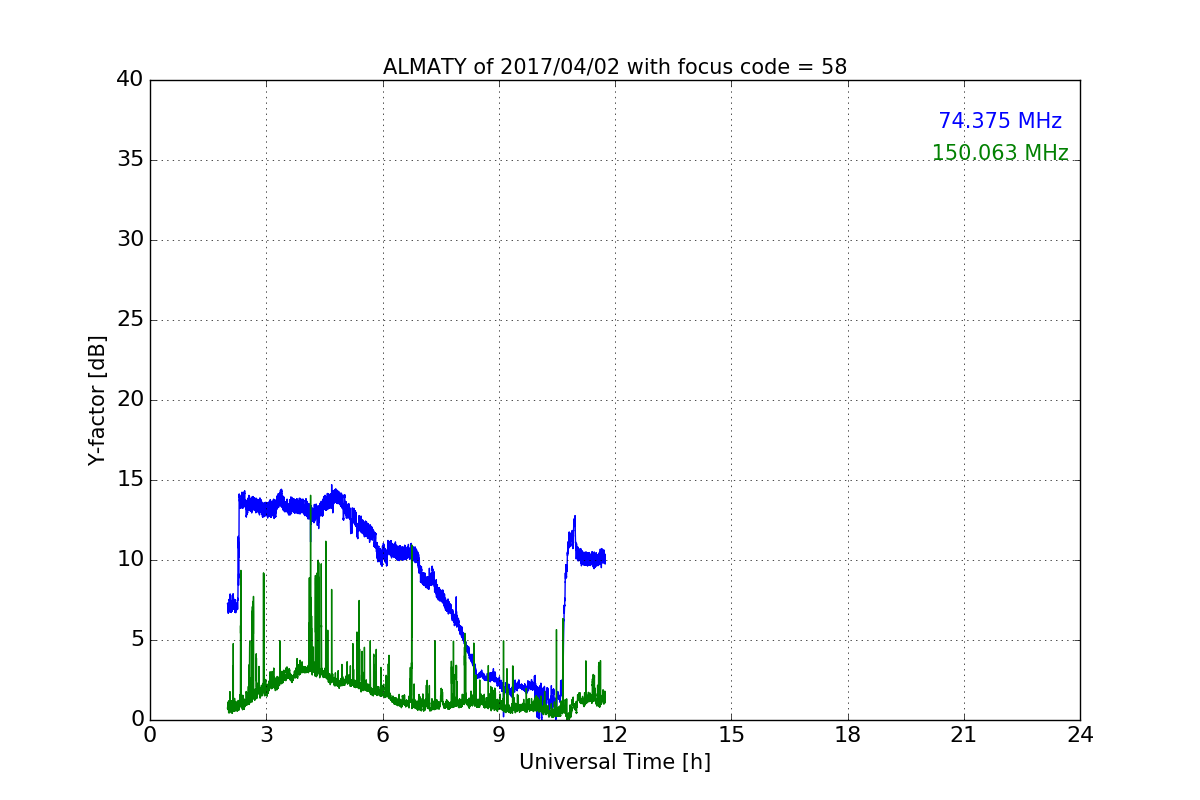Select the green '150.063 MHz' legend label
Image resolution: width=1200 pixels, height=800 pixels.
click(1000, 153)
